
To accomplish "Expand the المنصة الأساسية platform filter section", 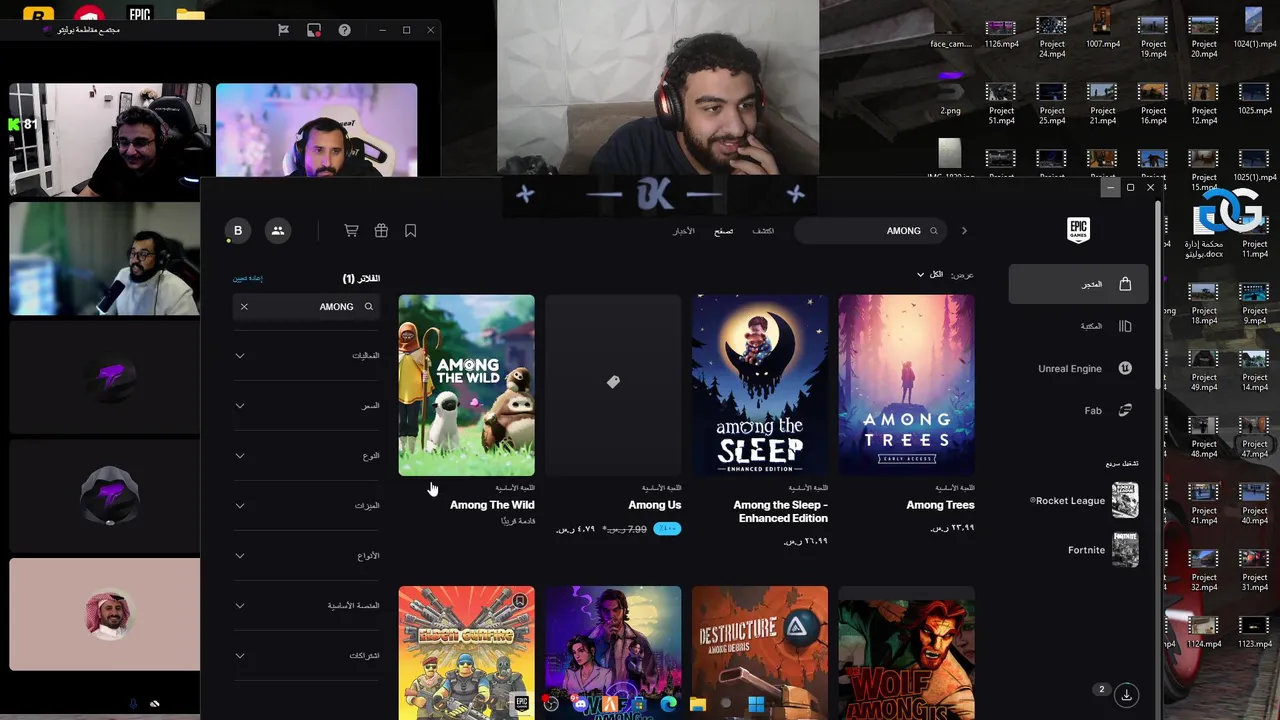I will [307, 606].
